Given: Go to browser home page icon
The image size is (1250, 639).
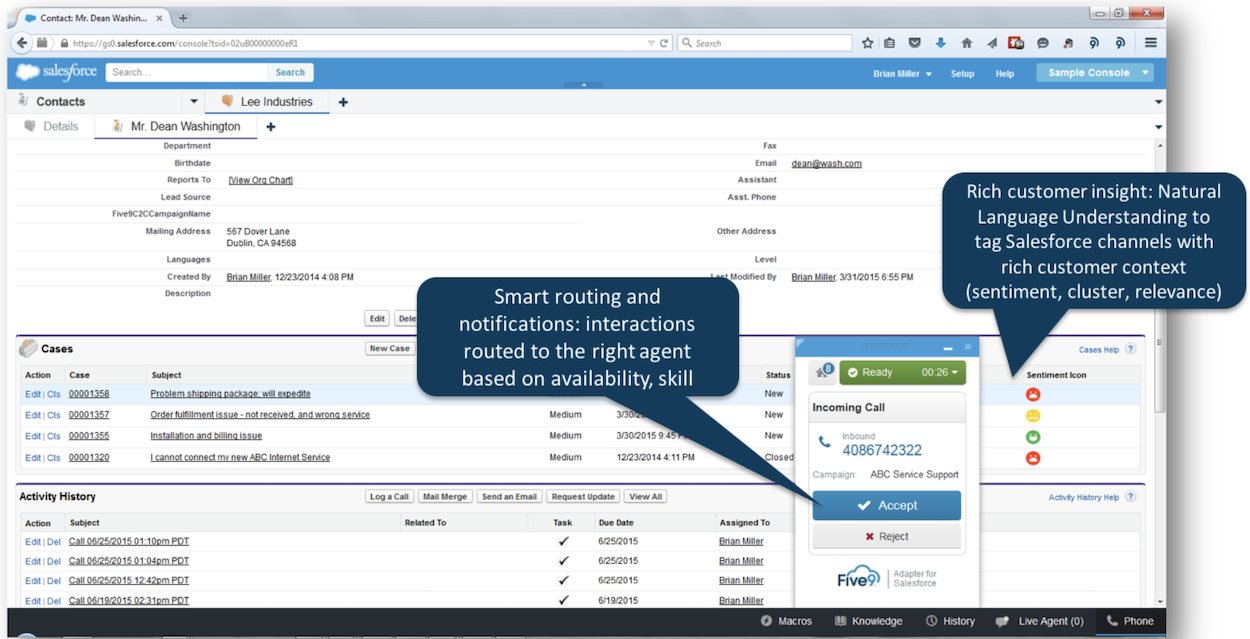Looking at the screenshot, I should [966, 43].
